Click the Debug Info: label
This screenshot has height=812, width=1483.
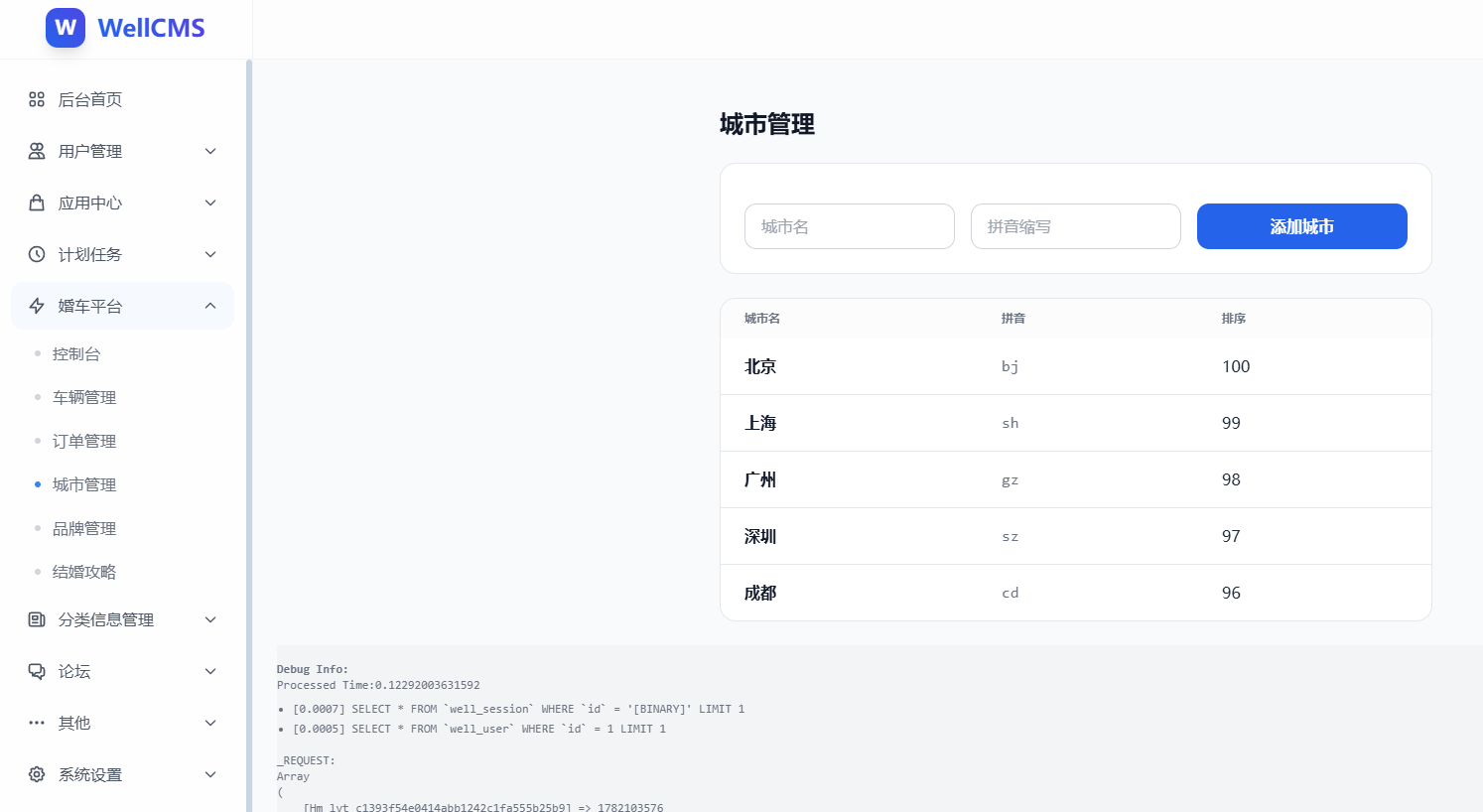(313, 669)
